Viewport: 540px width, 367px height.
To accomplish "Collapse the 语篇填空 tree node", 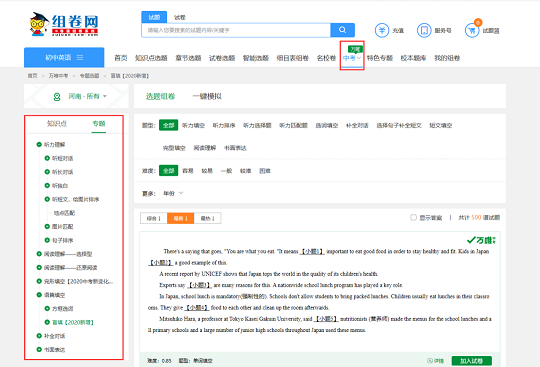I will (x=39, y=295).
